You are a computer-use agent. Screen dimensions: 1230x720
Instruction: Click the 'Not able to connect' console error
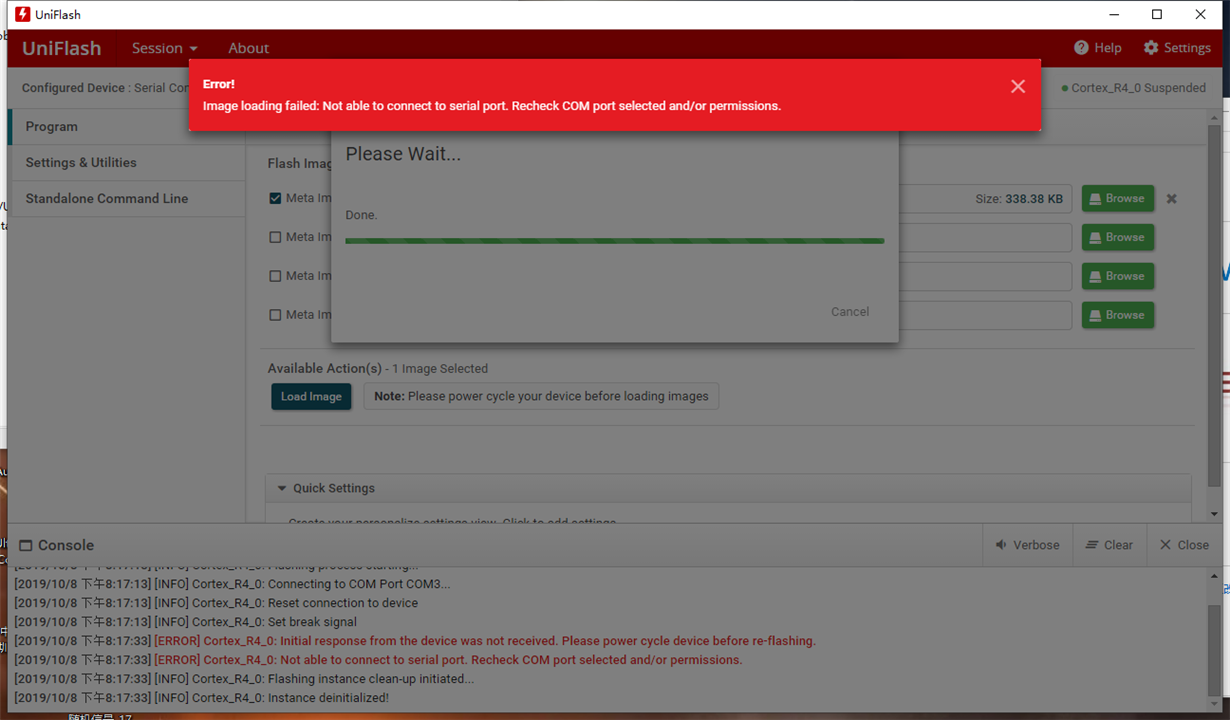pos(378,660)
